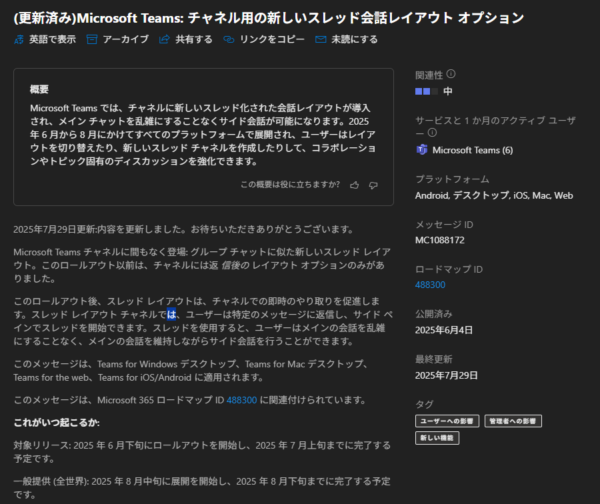The width and height of the screenshot is (600, 504).
Task: Click the 概要 summary heading
Action: pyautogui.click(x=39, y=90)
